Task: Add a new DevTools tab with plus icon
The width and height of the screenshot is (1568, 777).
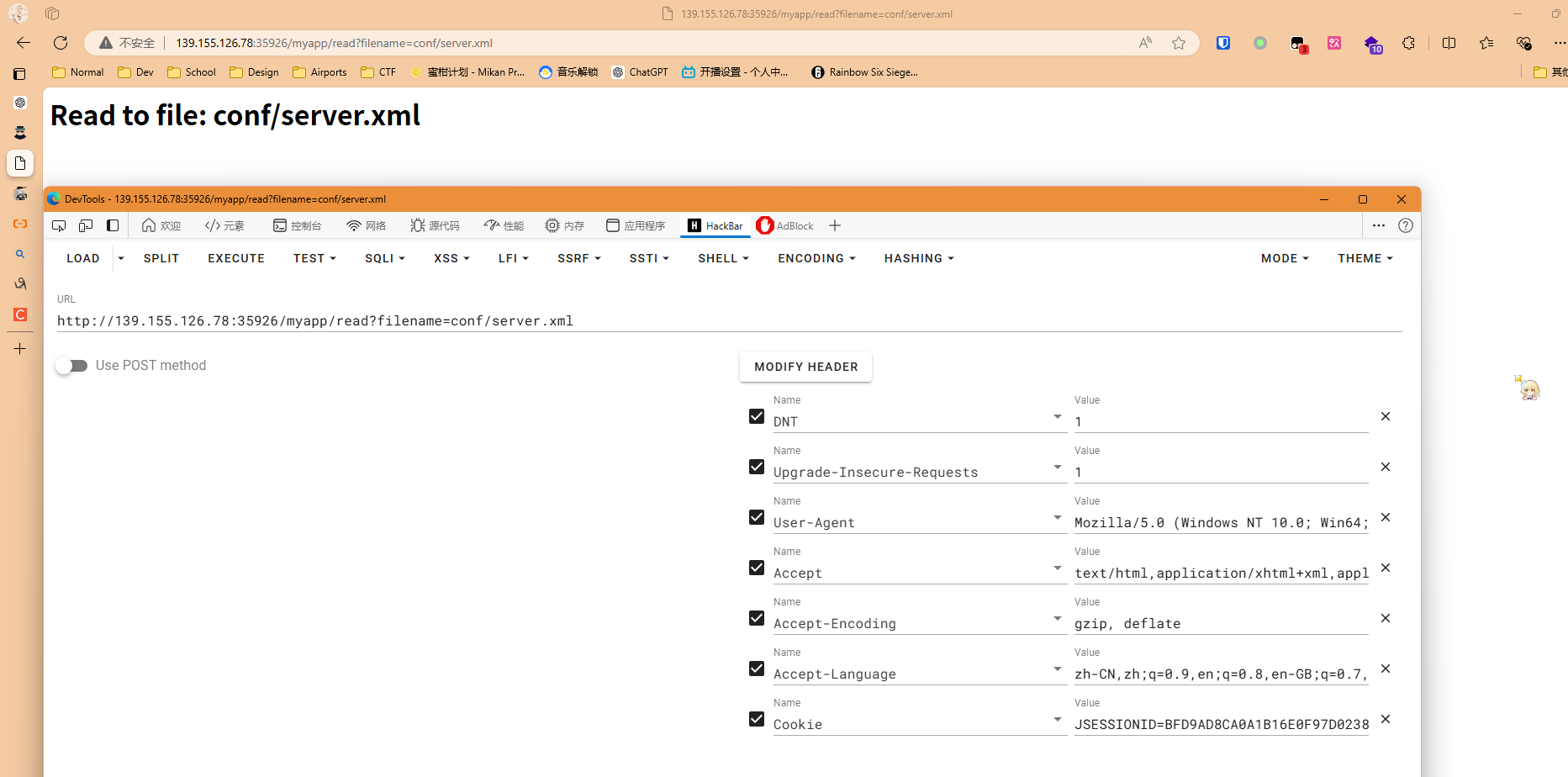Action: 834,225
